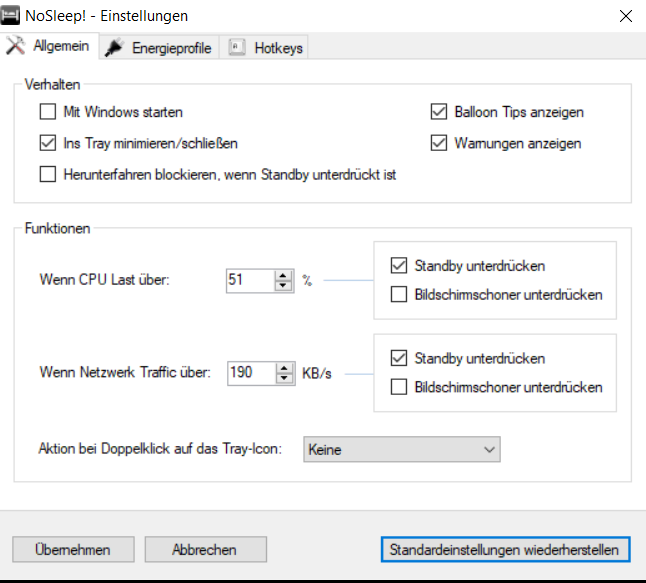The height and width of the screenshot is (583, 646).
Task: Click 'Aktion bei Doppelklick auf das Tray-Icon' label
Action: tap(160, 448)
